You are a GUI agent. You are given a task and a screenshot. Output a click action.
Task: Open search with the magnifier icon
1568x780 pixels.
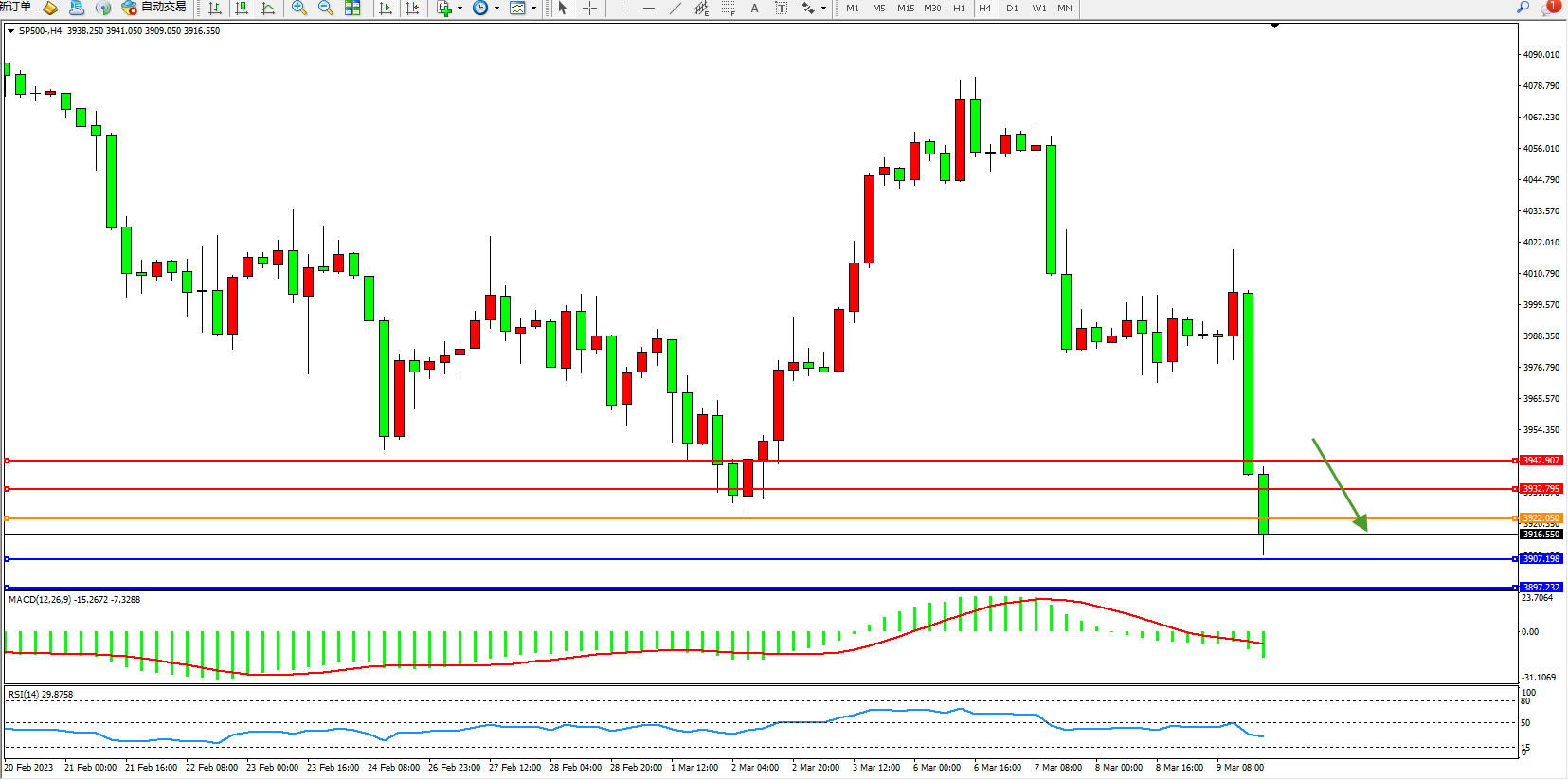click(x=1523, y=8)
